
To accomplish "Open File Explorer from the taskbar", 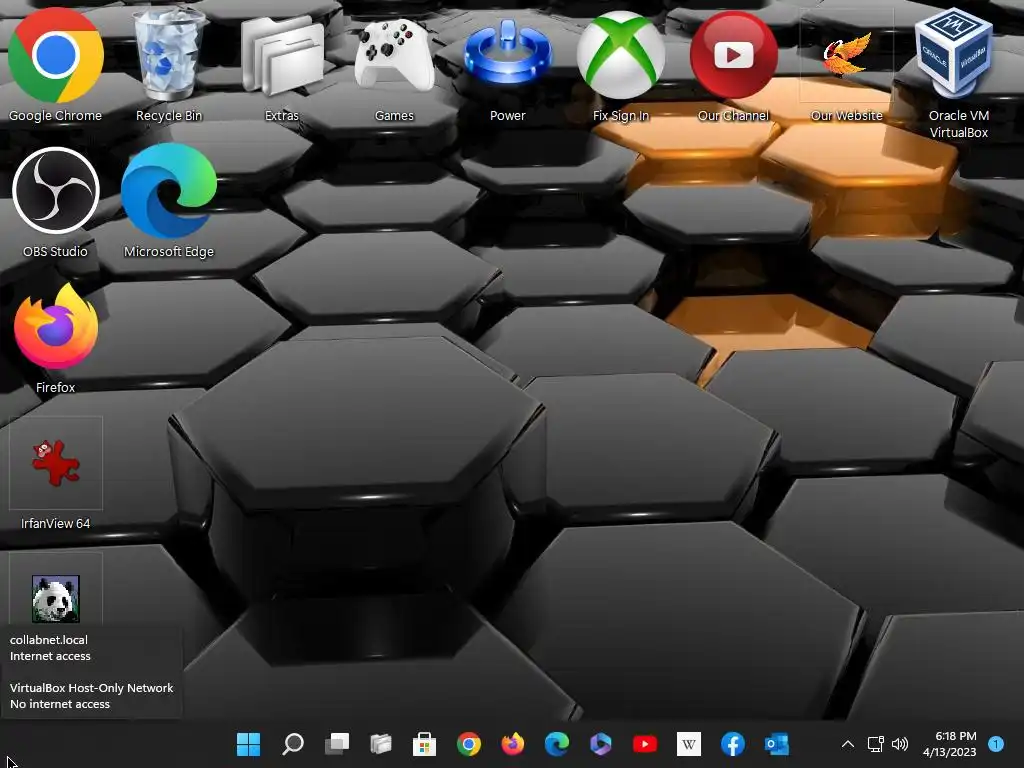I will click(x=381, y=744).
